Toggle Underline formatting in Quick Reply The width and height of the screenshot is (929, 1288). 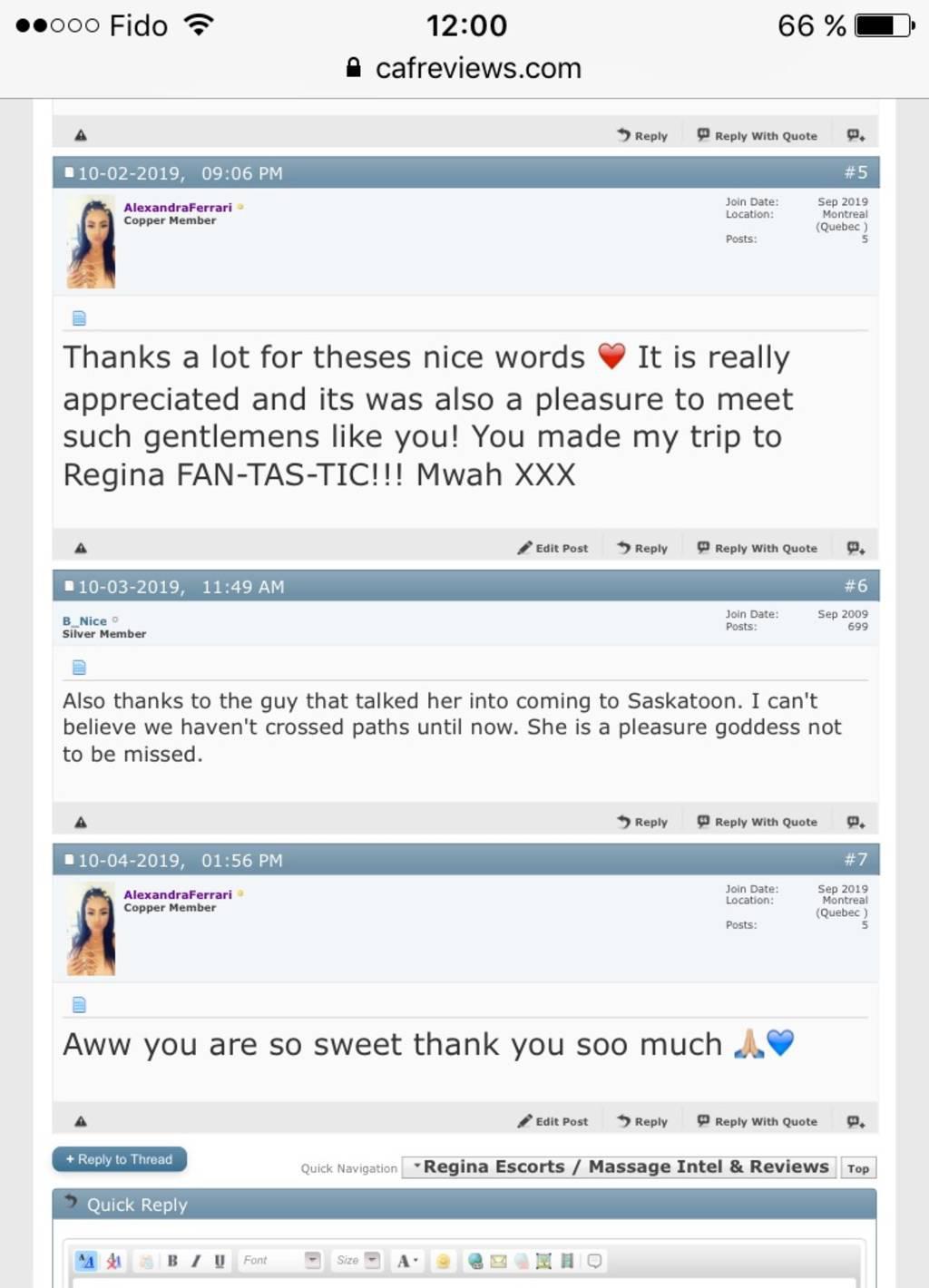tap(220, 1261)
